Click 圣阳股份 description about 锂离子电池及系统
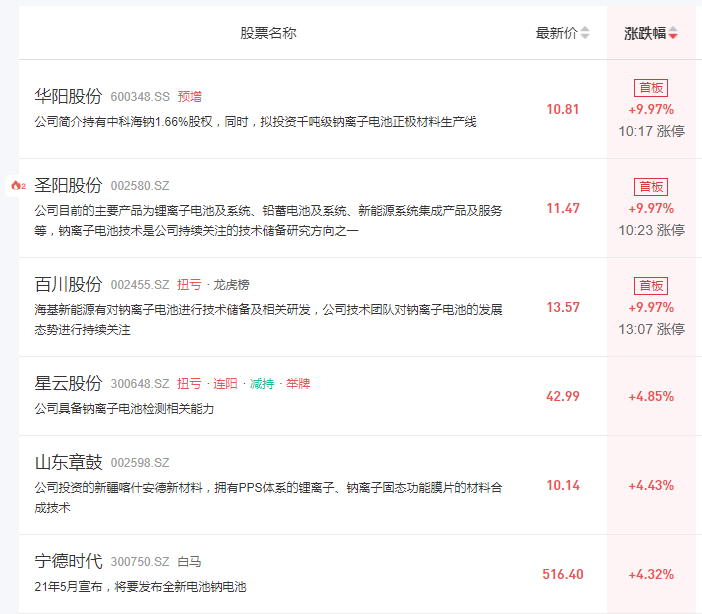Viewport: 702px width, 614px height. coord(269,221)
